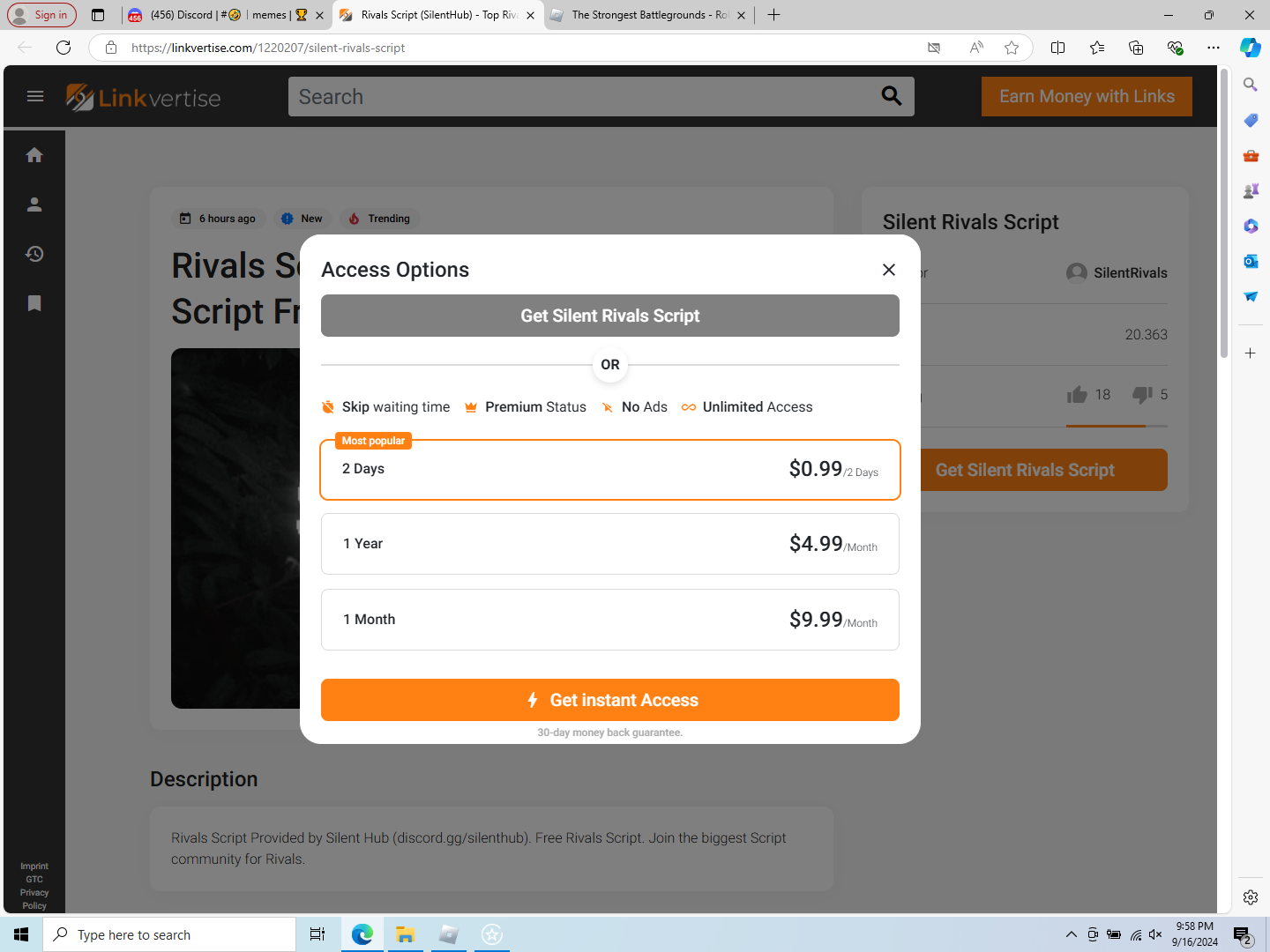Open File Explorer from the taskbar
1270x952 pixels.
(x=405, y=934)
